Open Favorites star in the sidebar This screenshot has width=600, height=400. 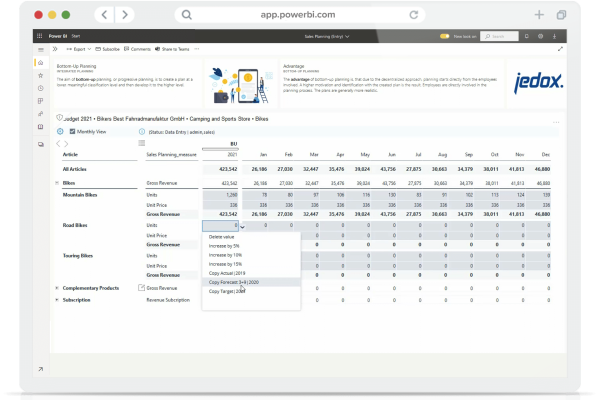pyautogui.click(x=41, y=75)
